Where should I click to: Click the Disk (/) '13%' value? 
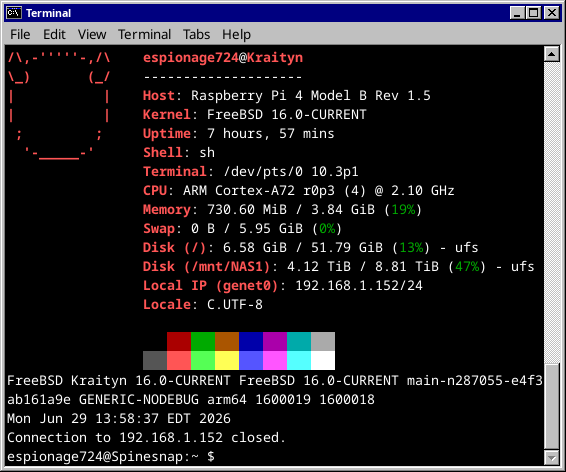411,248
